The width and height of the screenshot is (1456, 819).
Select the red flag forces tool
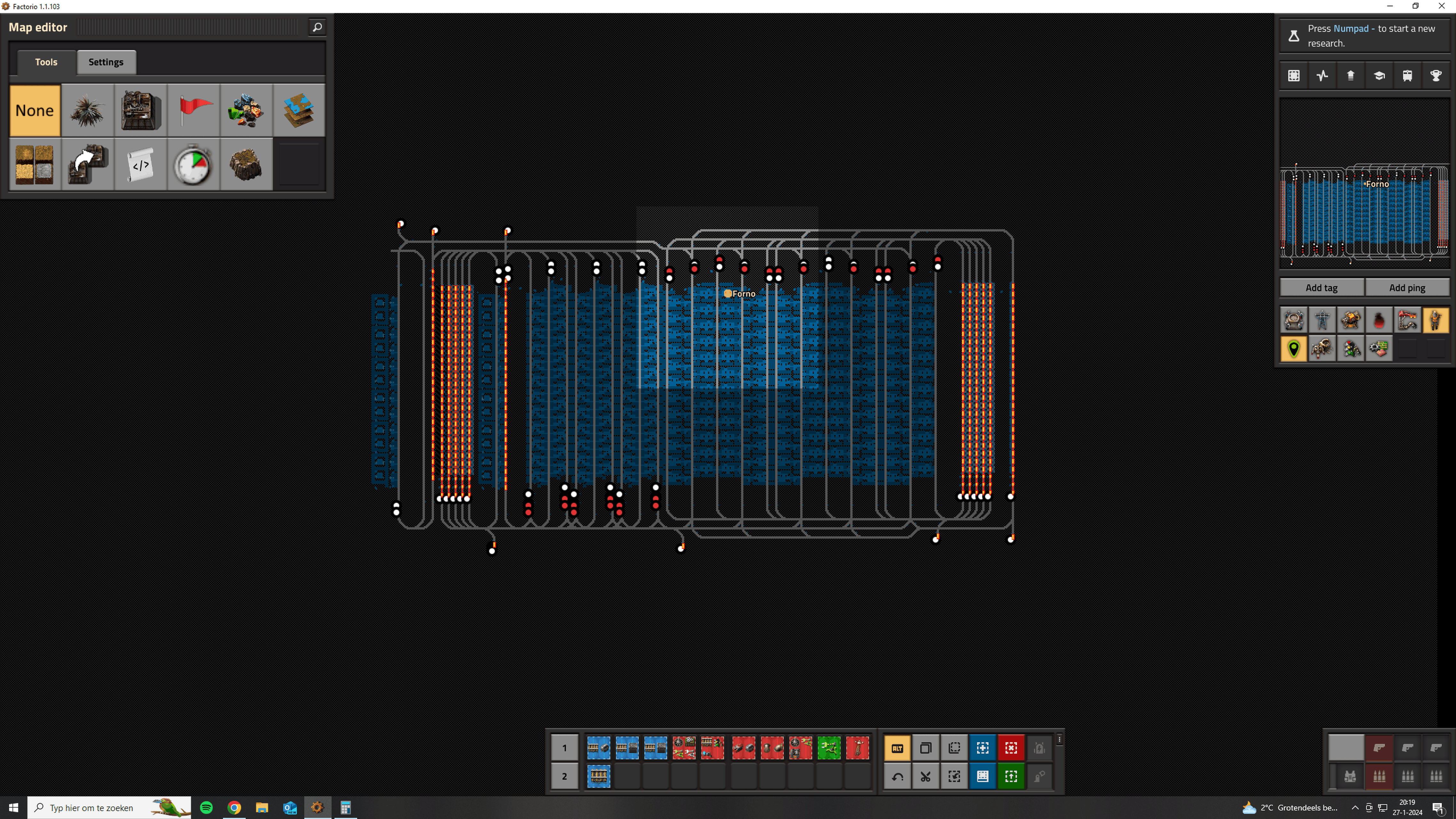[x=193, y=110]
